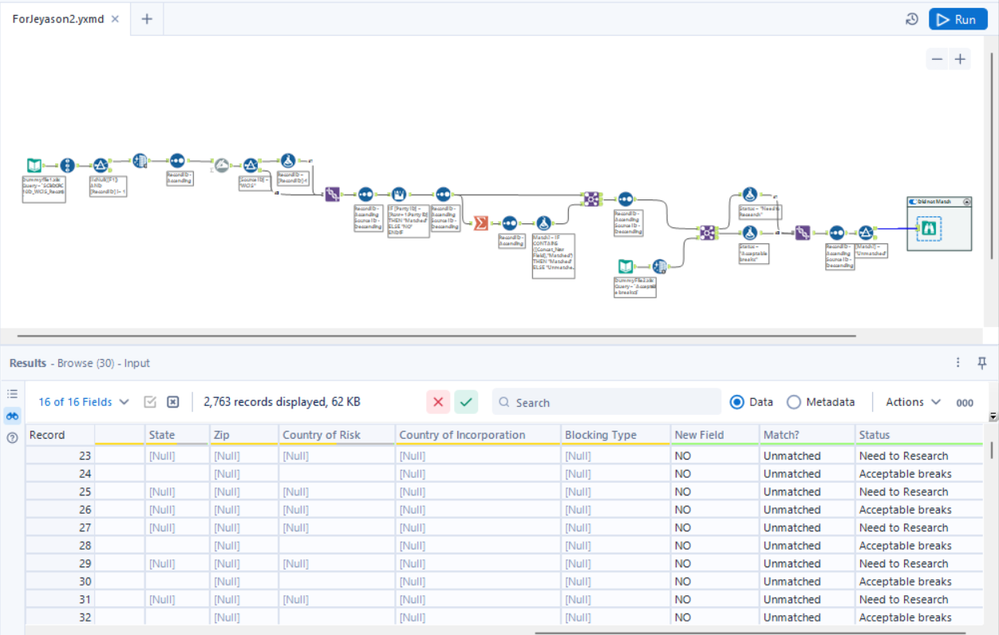
Task: Select the tool directly after the first Input Data
Action: 68,166
